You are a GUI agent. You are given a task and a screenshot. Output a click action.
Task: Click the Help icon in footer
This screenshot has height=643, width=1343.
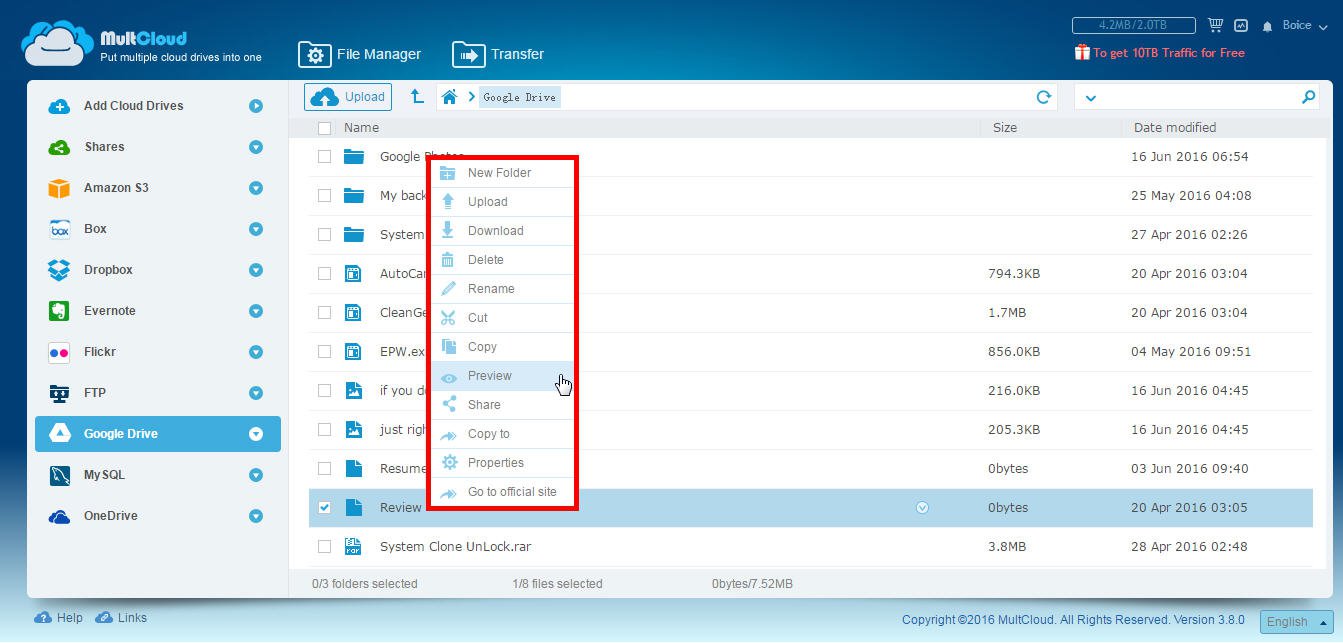tap(43, 617)
